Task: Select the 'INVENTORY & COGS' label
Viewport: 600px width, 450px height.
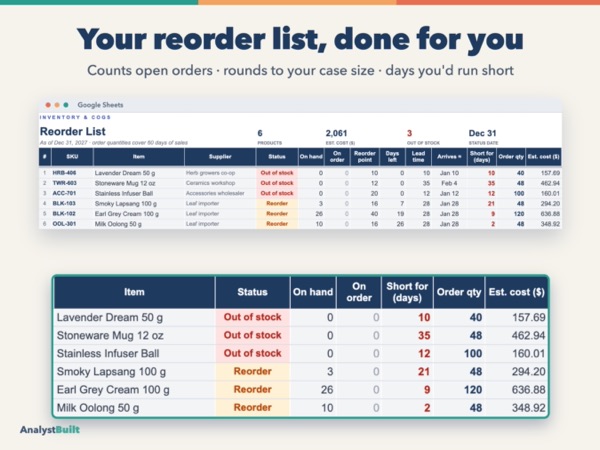Action: 75,117
